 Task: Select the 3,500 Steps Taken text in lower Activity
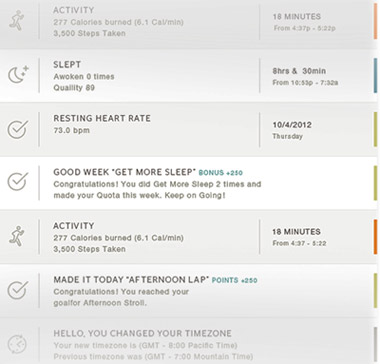click(89, 249)
